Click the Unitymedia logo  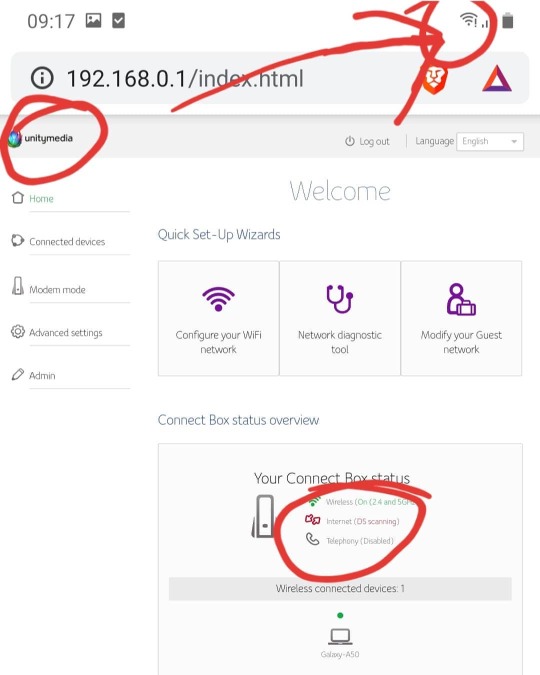(40, 138)
